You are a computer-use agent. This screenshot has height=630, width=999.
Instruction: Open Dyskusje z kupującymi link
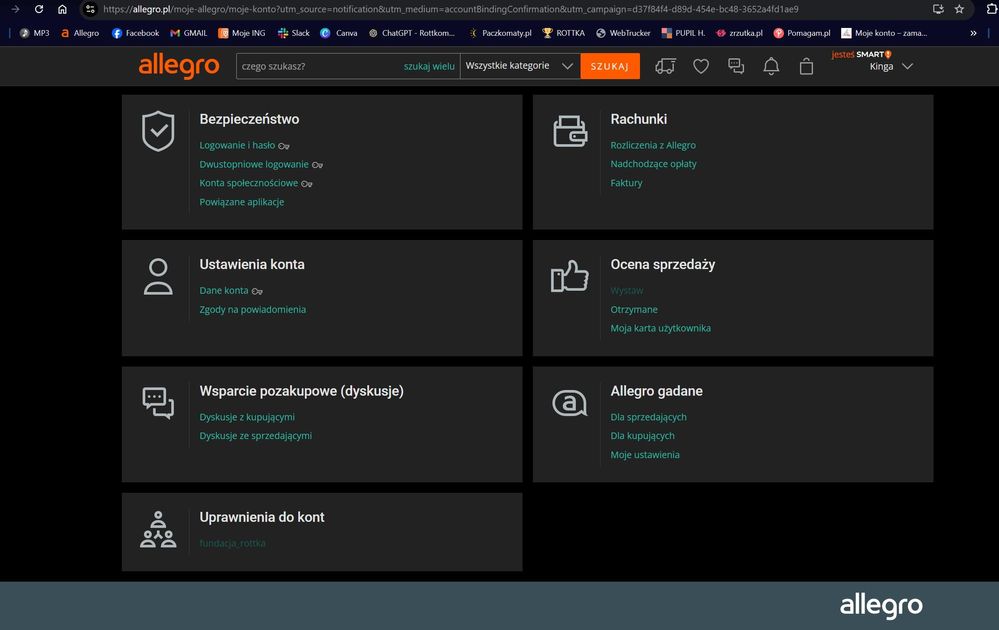(247, 417)
